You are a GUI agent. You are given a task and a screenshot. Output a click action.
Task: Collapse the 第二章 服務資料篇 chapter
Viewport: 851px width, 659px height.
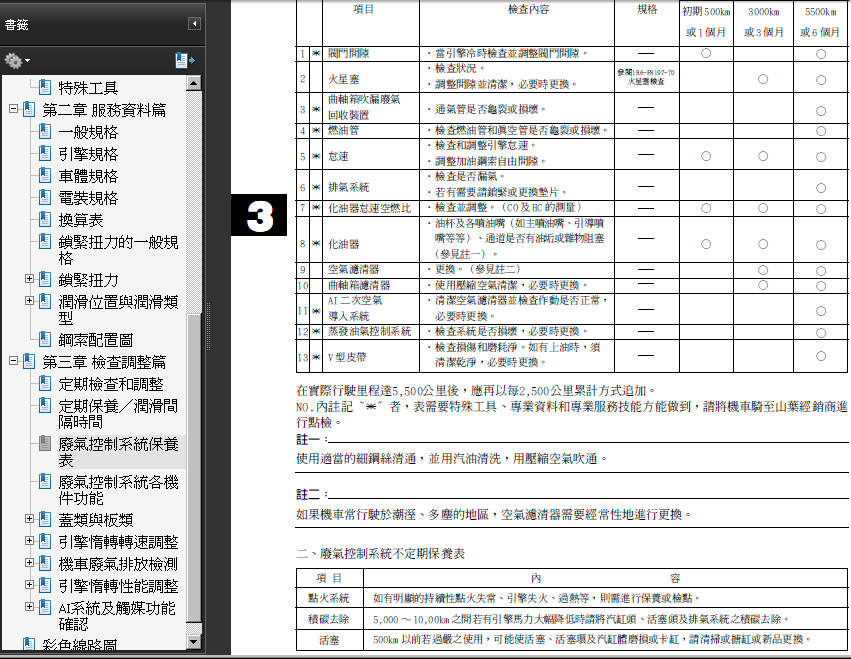[14, 109]
